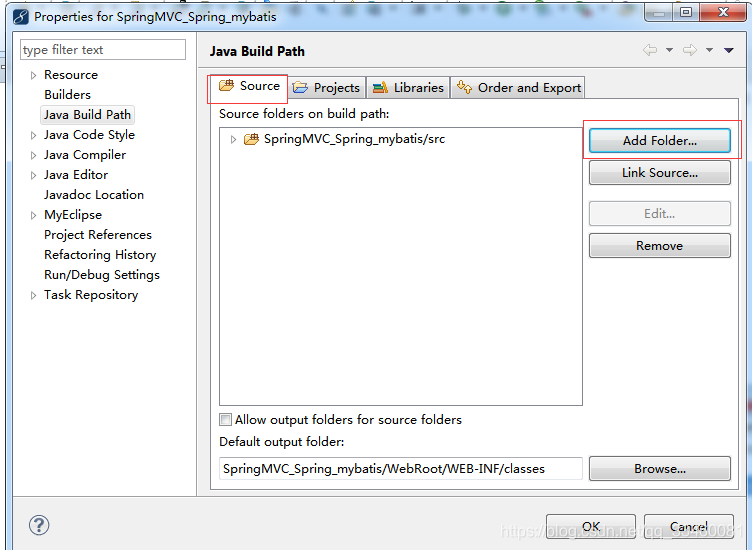This screenshot has width=752, height=550.
Task: Go forward with the forward arrow icon
Action: (690, 50)
